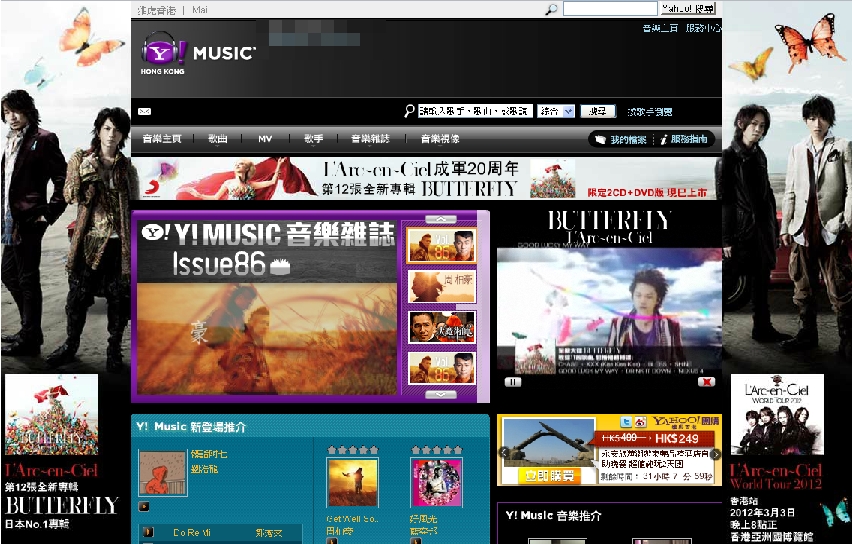Click the Do Re Mi song title

pyautogui.click(x=191, y=533)
